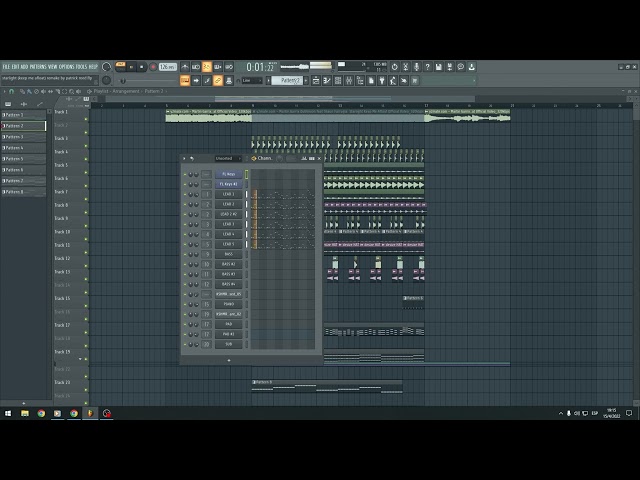Toggle Pattern/Song mode switch
The width and height of the screenshot is (640, 480).
tap(120, 67)
